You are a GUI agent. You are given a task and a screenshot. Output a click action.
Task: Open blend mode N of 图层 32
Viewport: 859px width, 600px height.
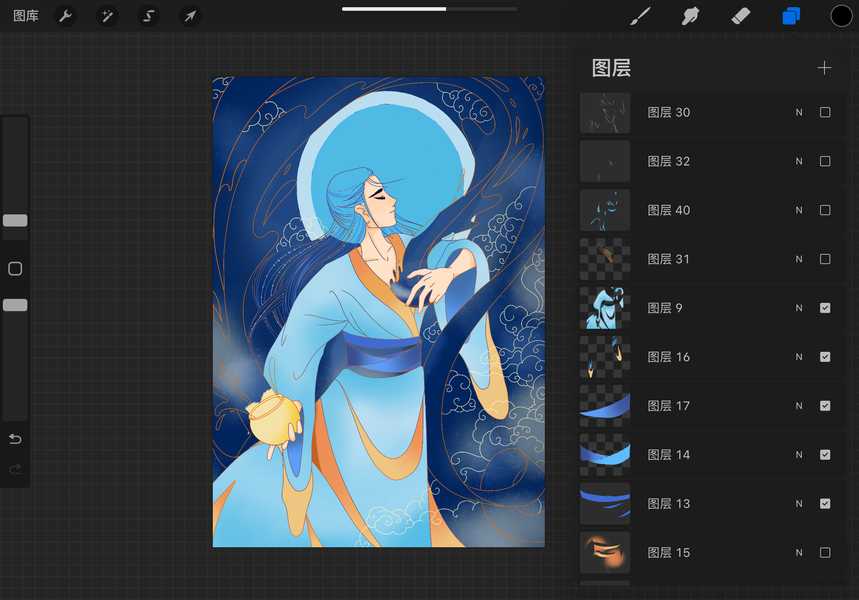coord(799,161)
